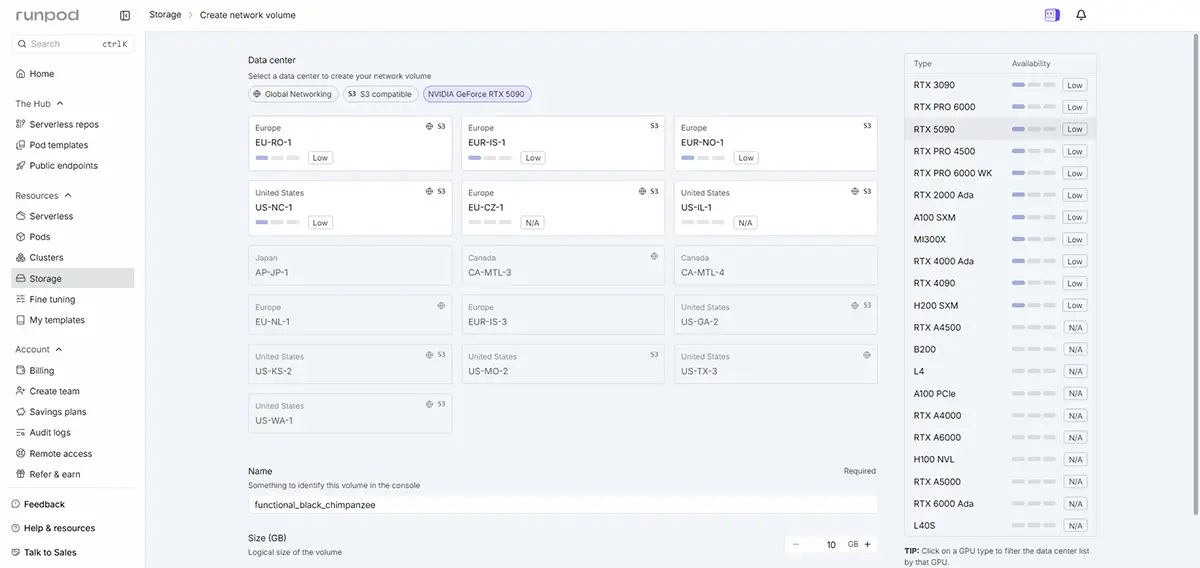Open Pods from the sidebar
This screenshot has height=568, width=1200.
[x=40, y=237]
